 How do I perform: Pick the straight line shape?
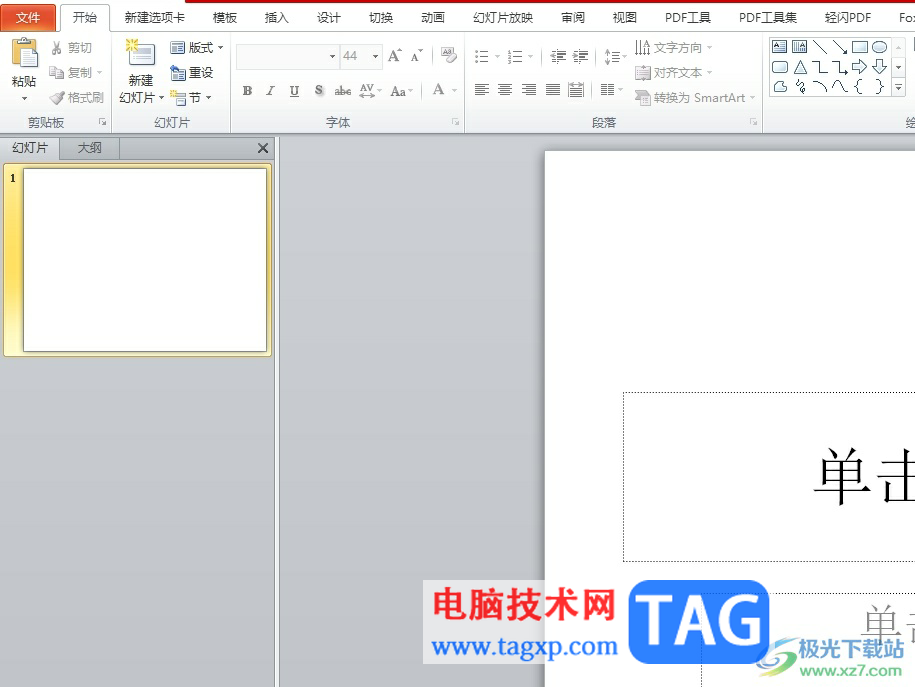coord(820,47)
